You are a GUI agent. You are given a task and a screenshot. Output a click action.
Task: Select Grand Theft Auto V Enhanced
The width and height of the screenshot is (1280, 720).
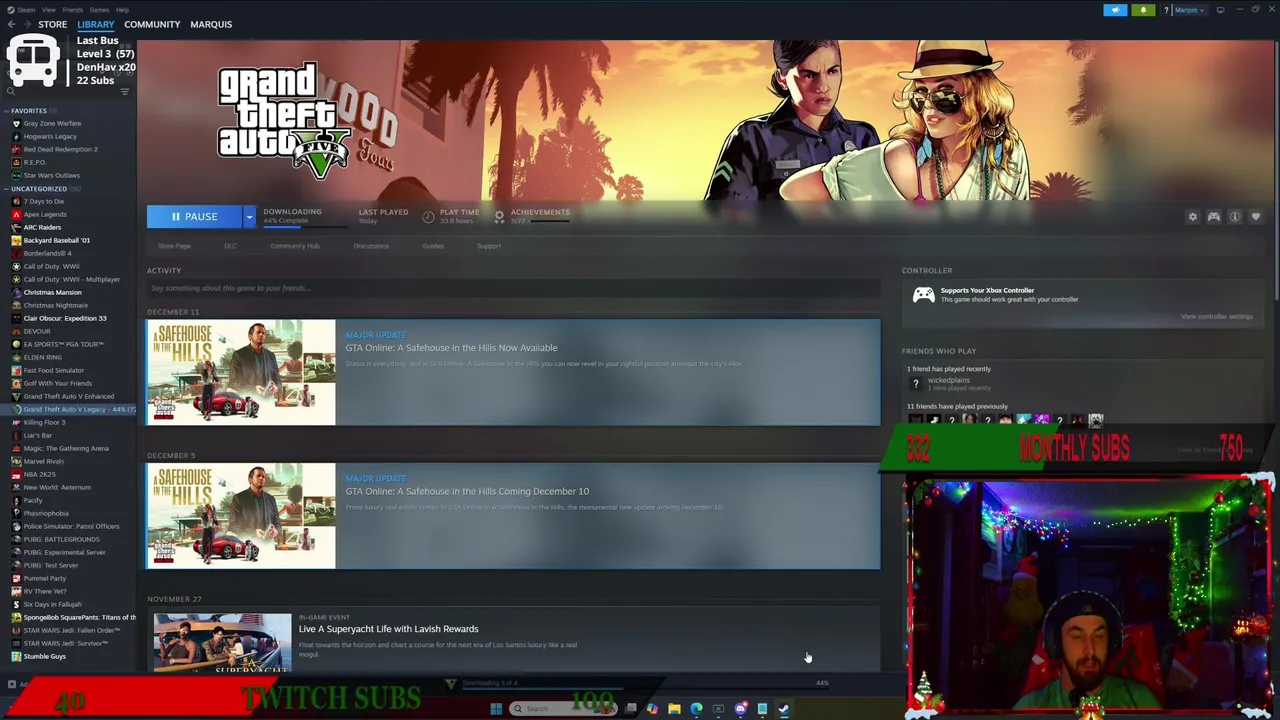coord(68,396)
